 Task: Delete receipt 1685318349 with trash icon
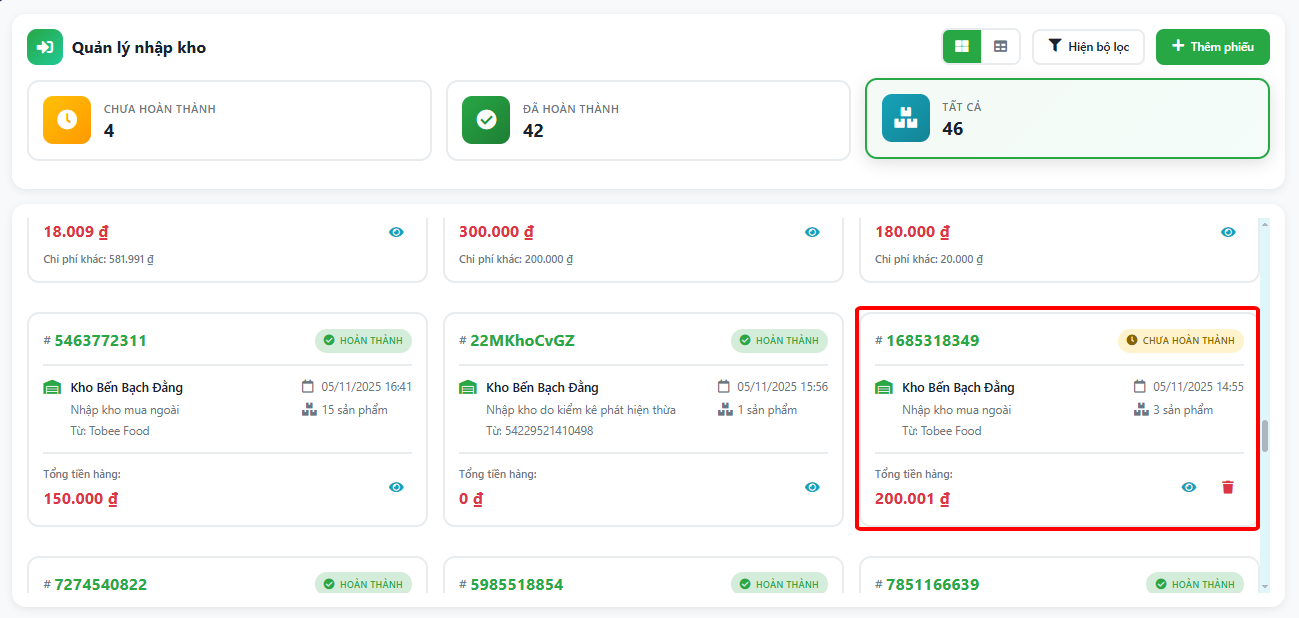coord(1228,487)
